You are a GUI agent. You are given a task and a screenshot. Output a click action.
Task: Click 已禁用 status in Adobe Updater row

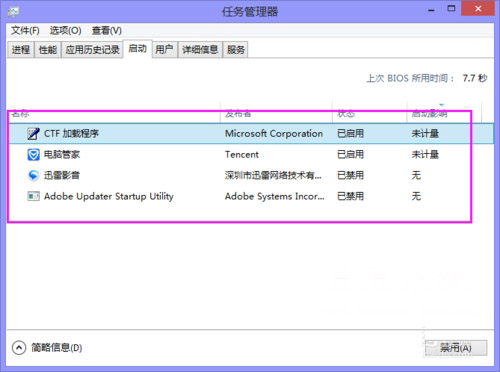(x=351, y=196)
